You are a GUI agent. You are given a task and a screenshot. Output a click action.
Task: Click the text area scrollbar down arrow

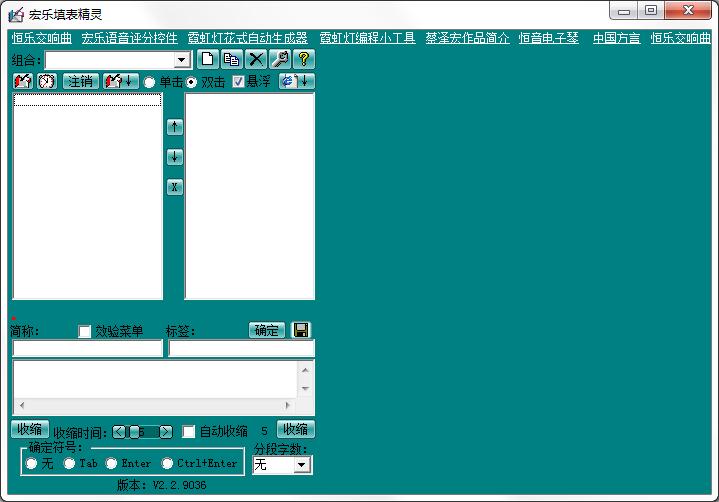coord(305,389)
